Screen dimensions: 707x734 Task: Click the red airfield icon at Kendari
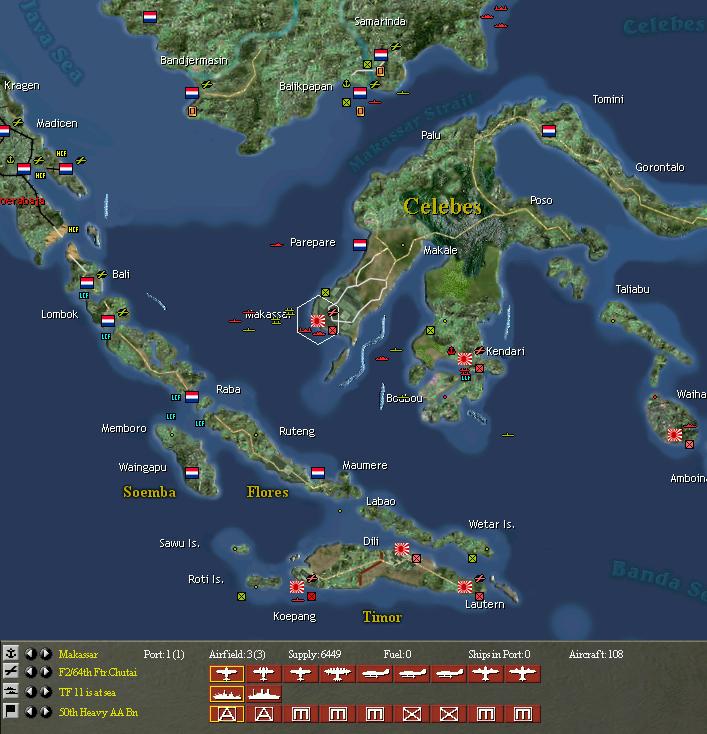click(x=479, y=350)
